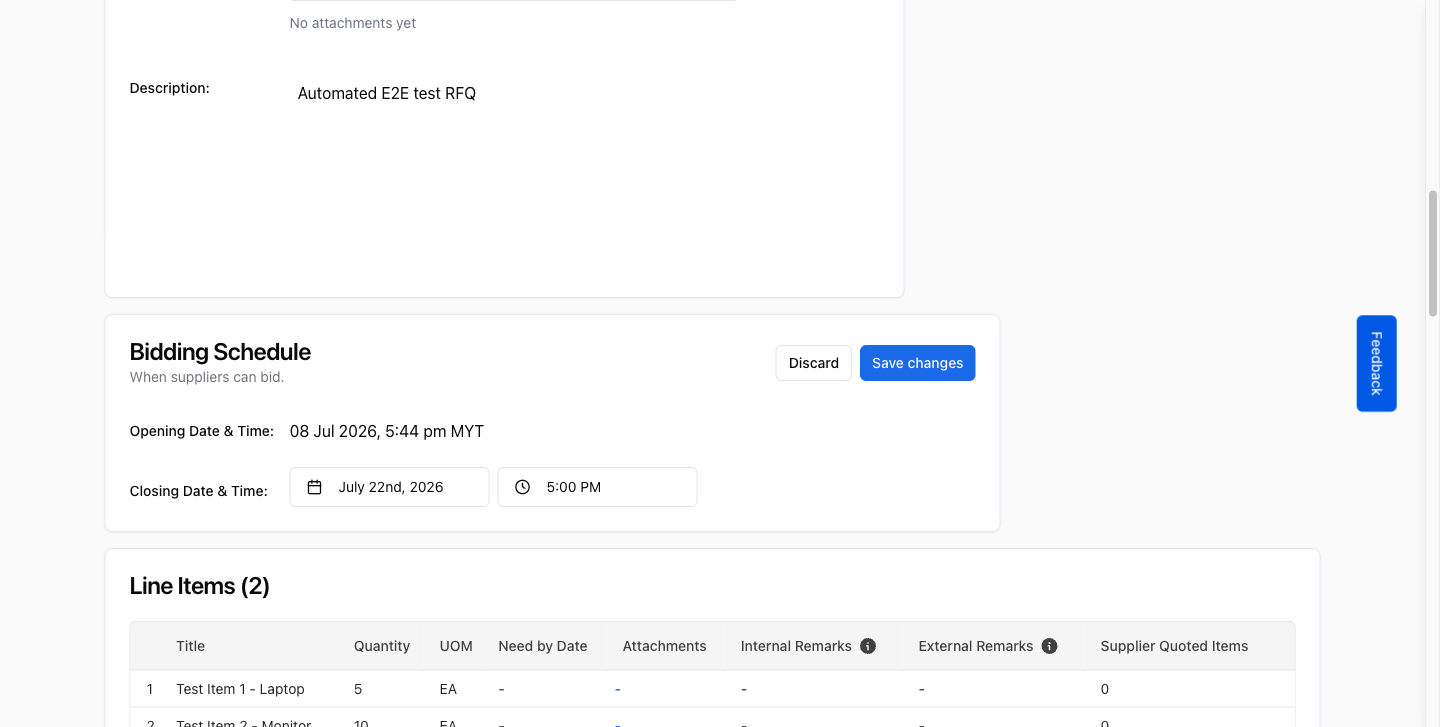Open the attachments link for Laptop row
Viewport: 1440px width, 727px height.
(618, 689)
